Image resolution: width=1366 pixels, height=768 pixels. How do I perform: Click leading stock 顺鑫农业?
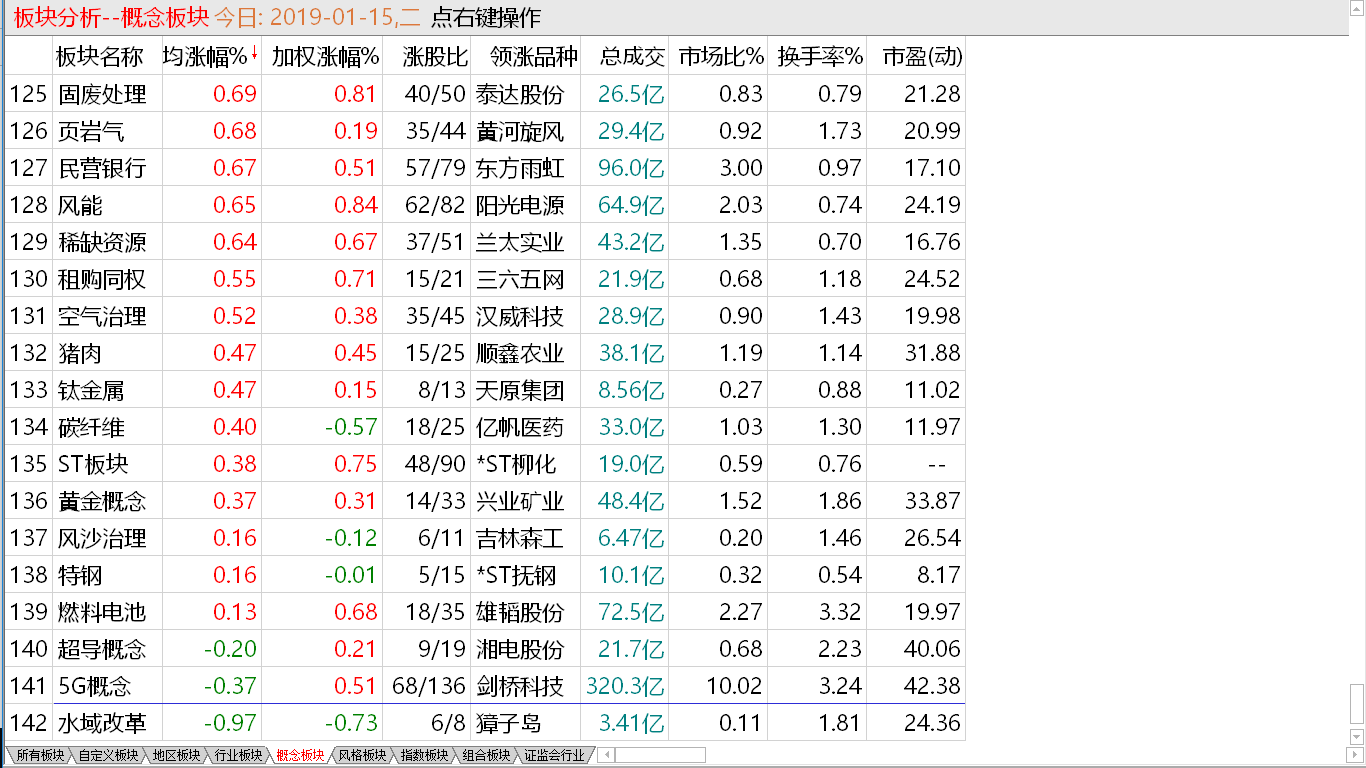[x=520, y=353]
